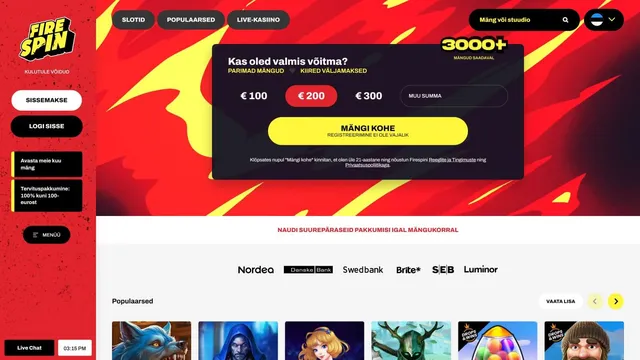Open the Live-Kasiino tab
The width and height of the screenshot is (640, 360).
[258, 20]
